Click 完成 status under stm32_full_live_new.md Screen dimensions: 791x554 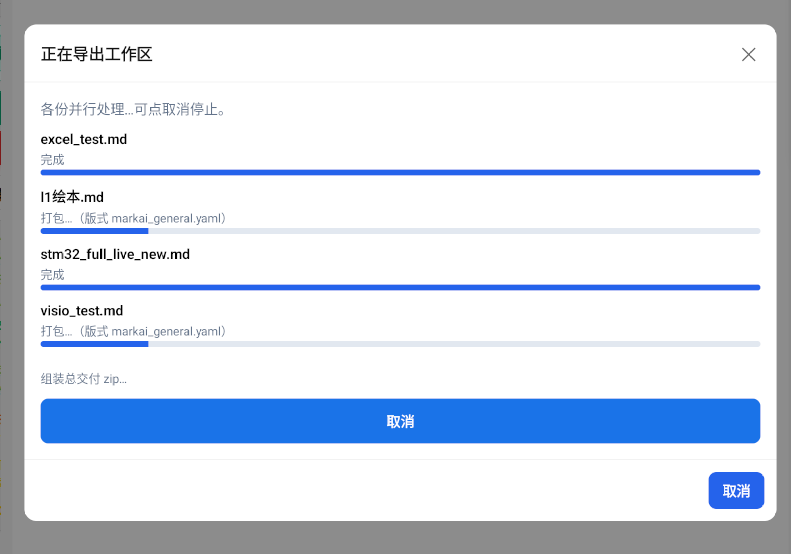coord(52,275)
